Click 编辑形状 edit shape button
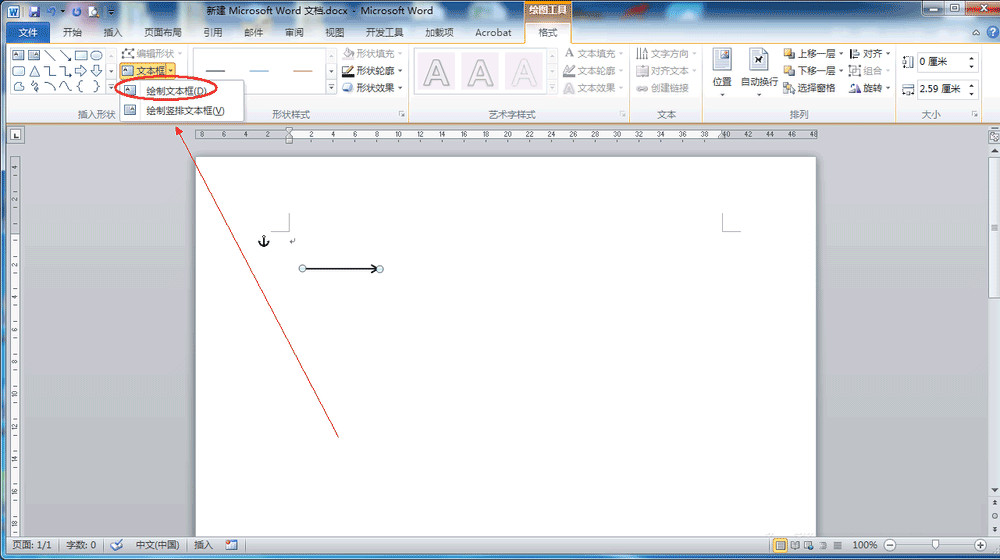1000x560 pixels. (151, 54)
